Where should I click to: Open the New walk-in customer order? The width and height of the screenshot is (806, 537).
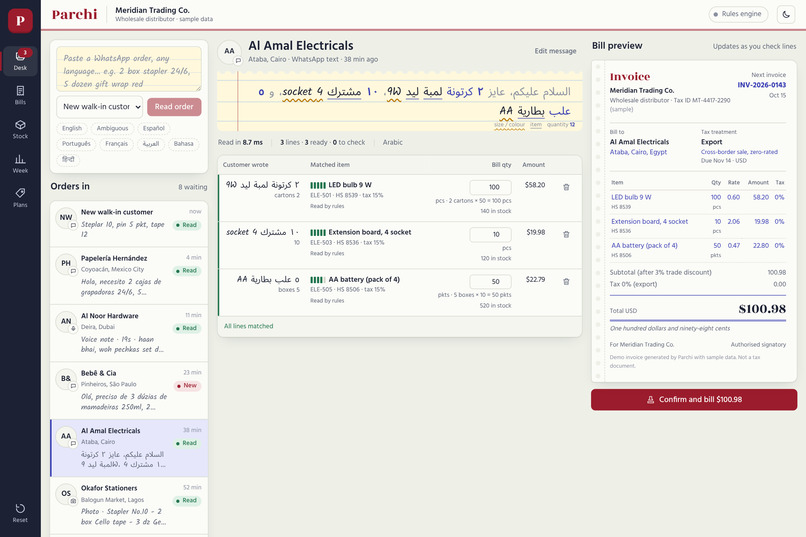pyautogui.click(x=129, y=224)
